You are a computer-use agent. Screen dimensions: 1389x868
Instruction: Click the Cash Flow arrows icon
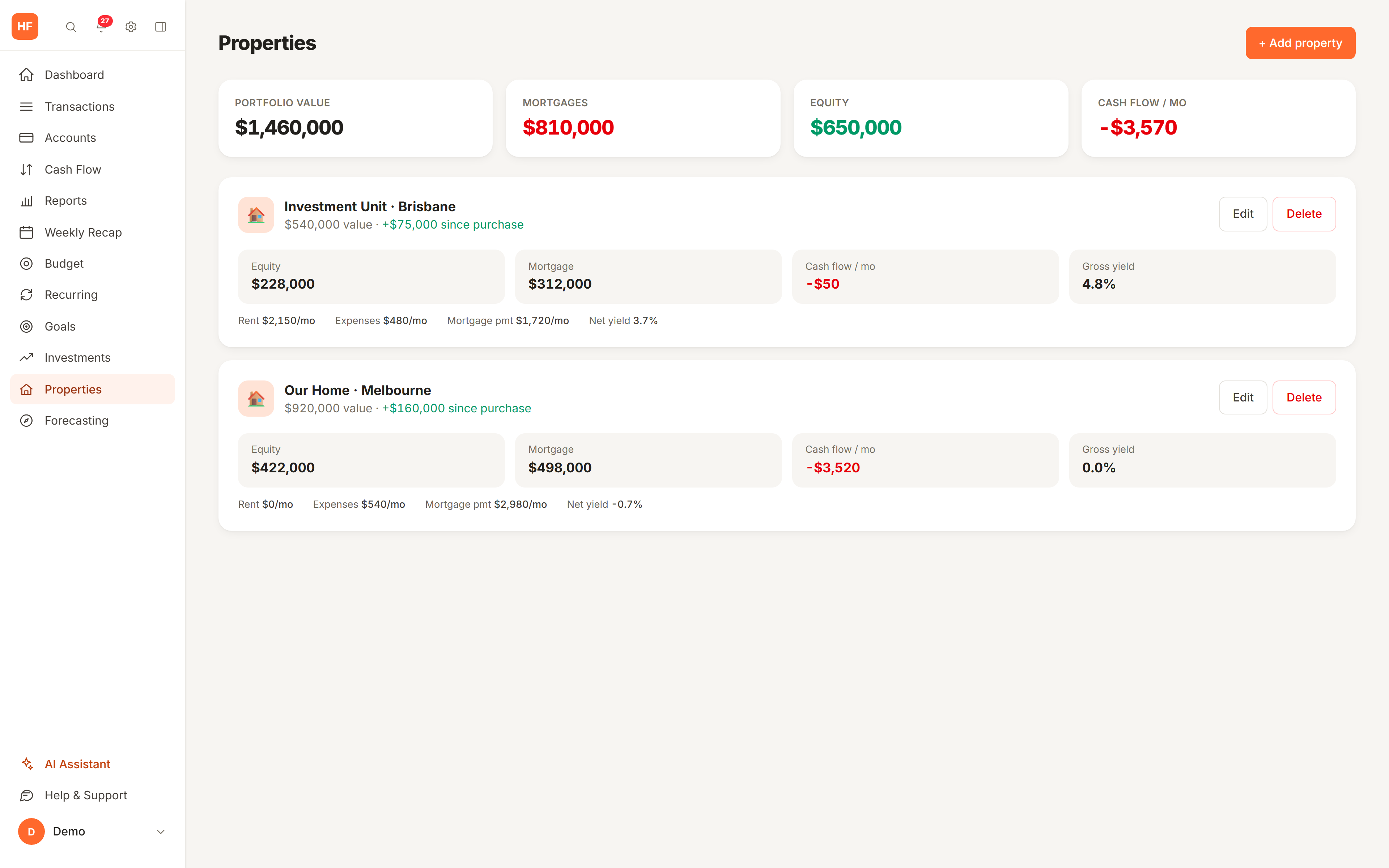[26, 169]
